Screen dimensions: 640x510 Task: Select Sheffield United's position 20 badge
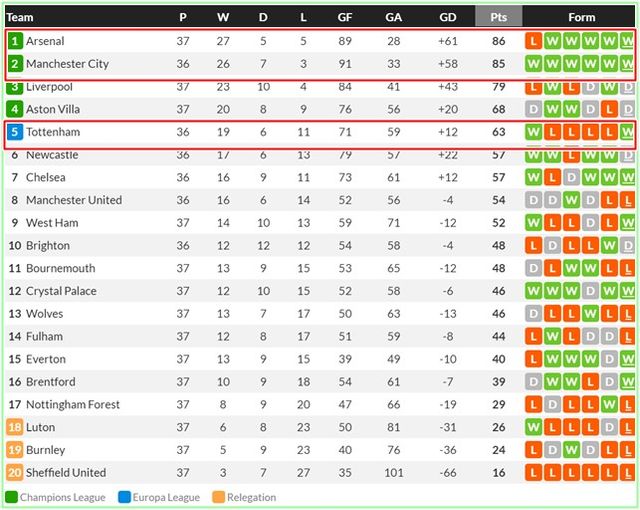point(14,473)
